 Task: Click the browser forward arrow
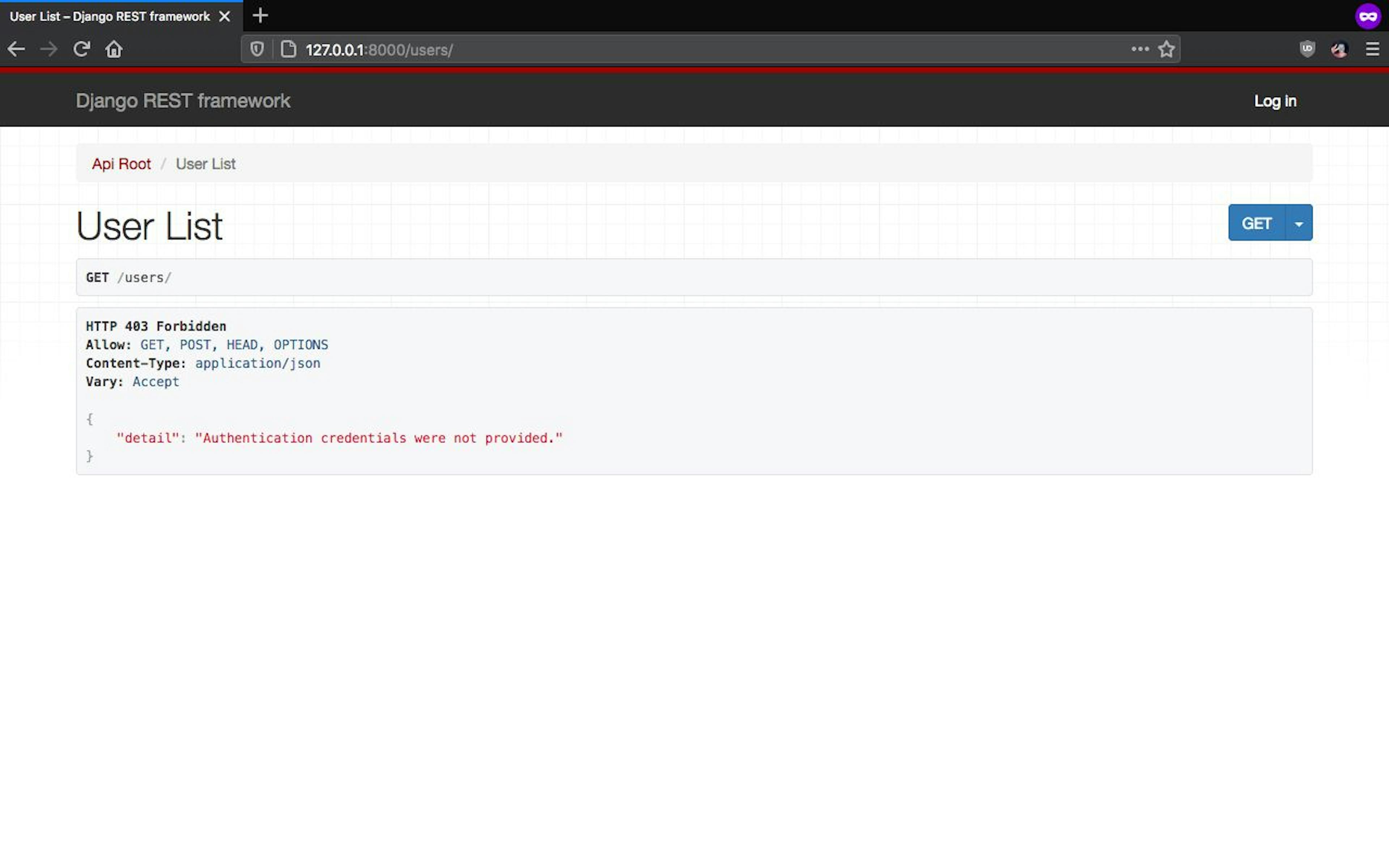(x=49, y=50)
